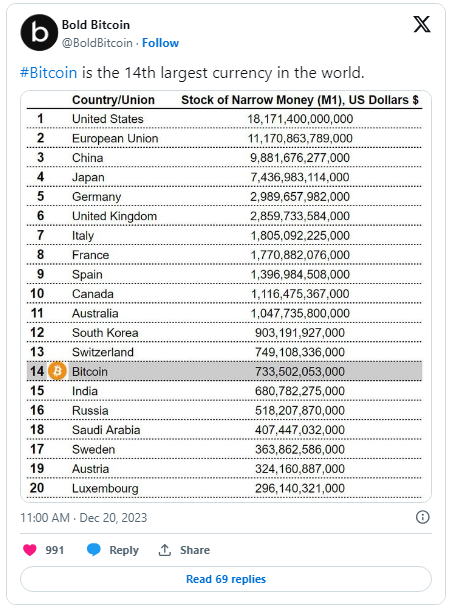Click the Bold Bitcoin profile avatar

(39, 33)
